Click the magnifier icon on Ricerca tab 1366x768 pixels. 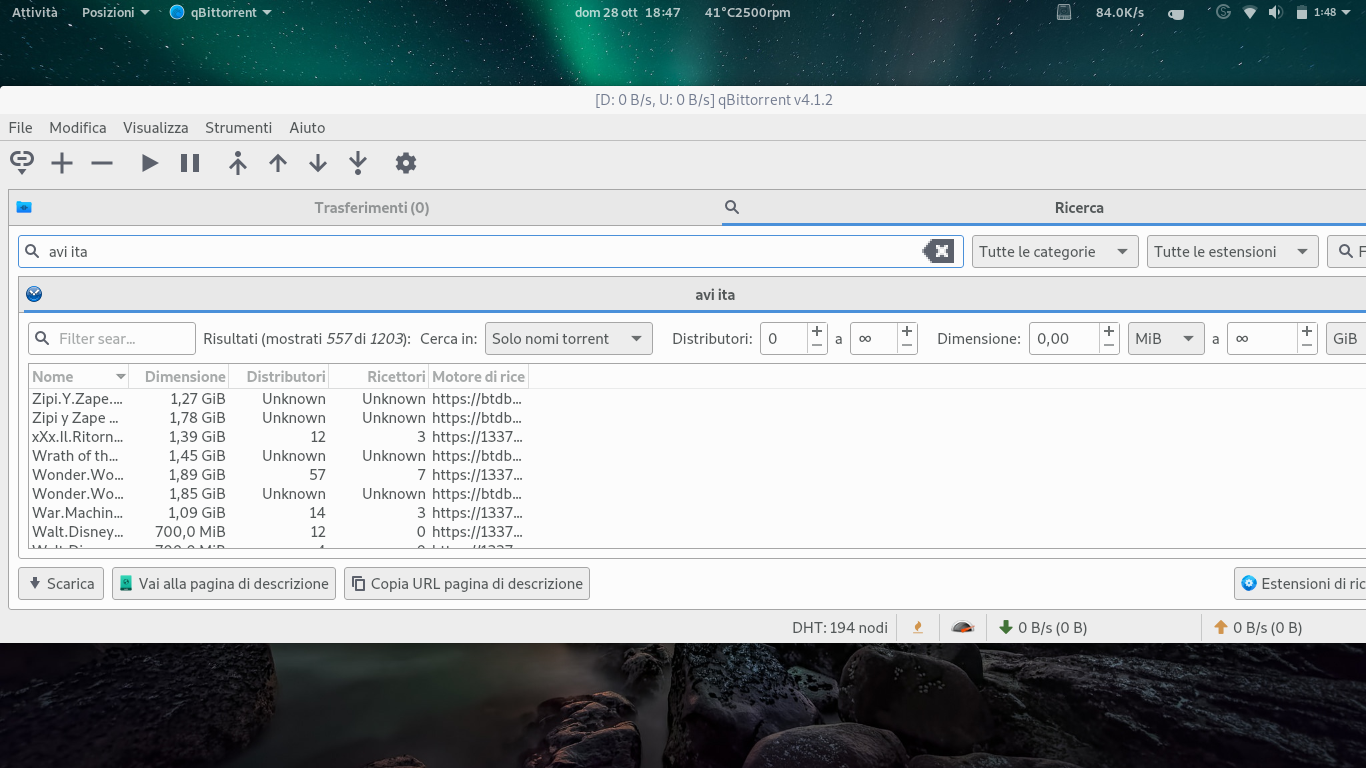click(732, 207)
